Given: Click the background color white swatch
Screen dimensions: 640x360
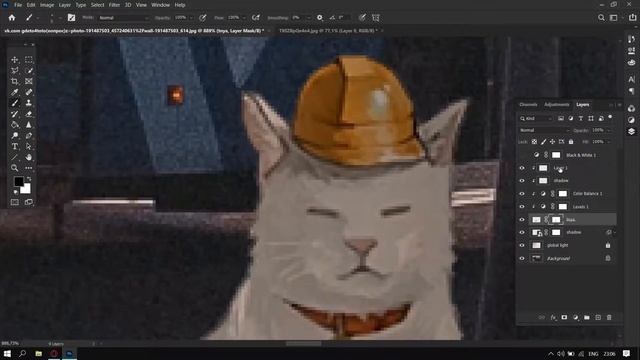Looking at the screenshot, I should click(x=26, y=189).
